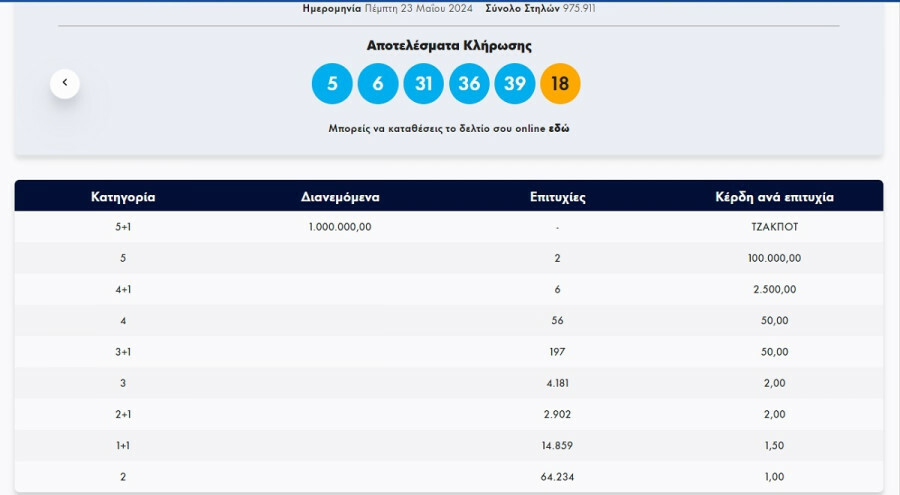Click the date Πέμπτη 23 Μαΐου 2024

tap(430, 8)
